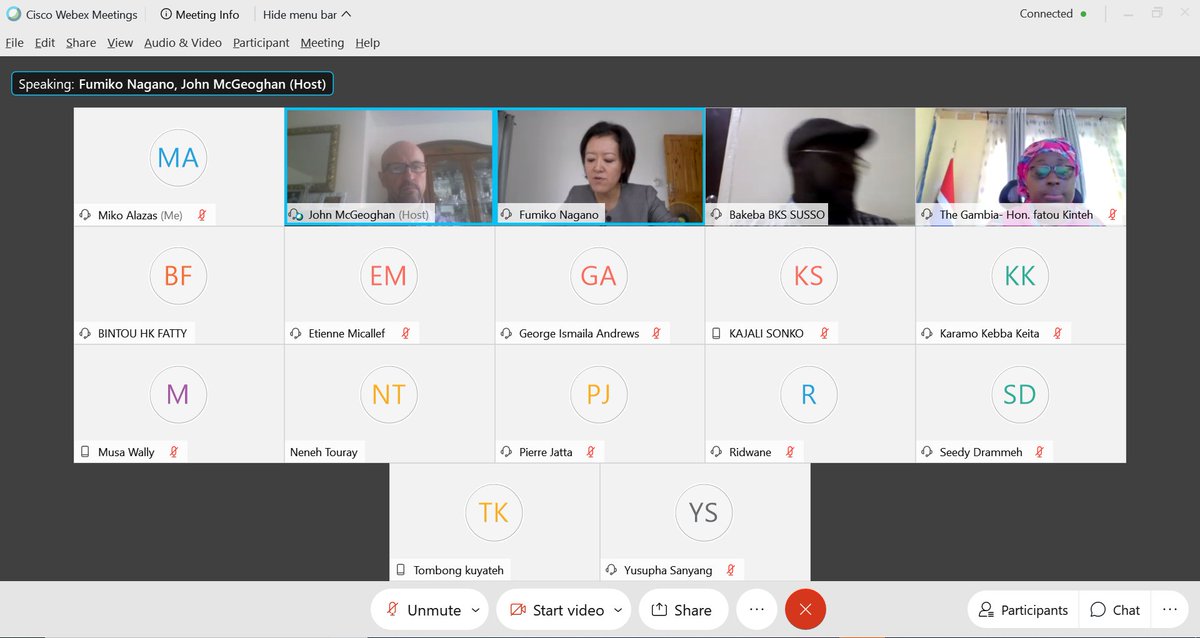This screenshot has height=638, width=1200.
Task: Open the Edit menu
Action: point(45,43)
